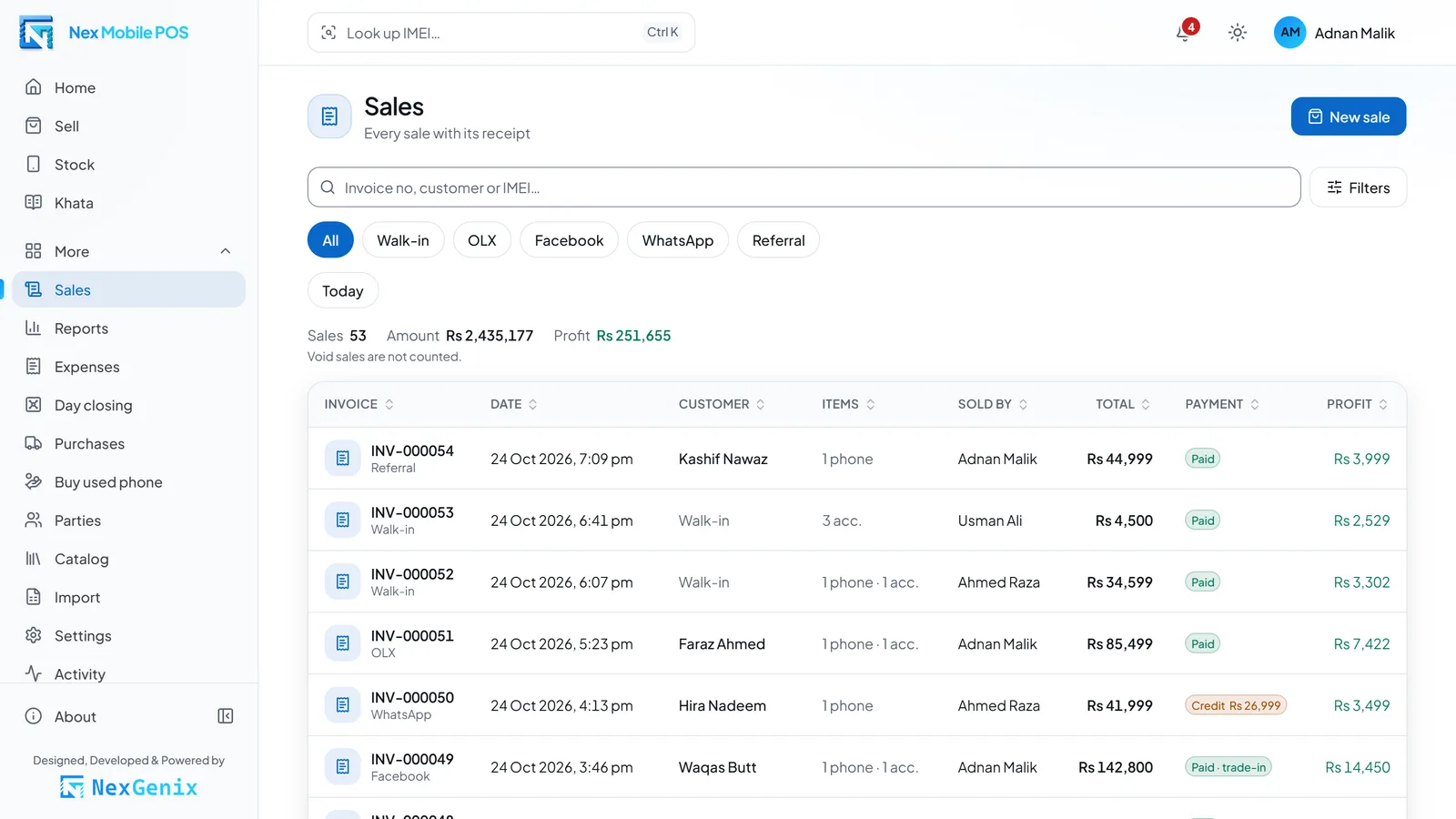The height and width of the screenshot is (819, 1456).
Task: Click the Nex Mobile POS logo
Action: click(x=104, y=33)
